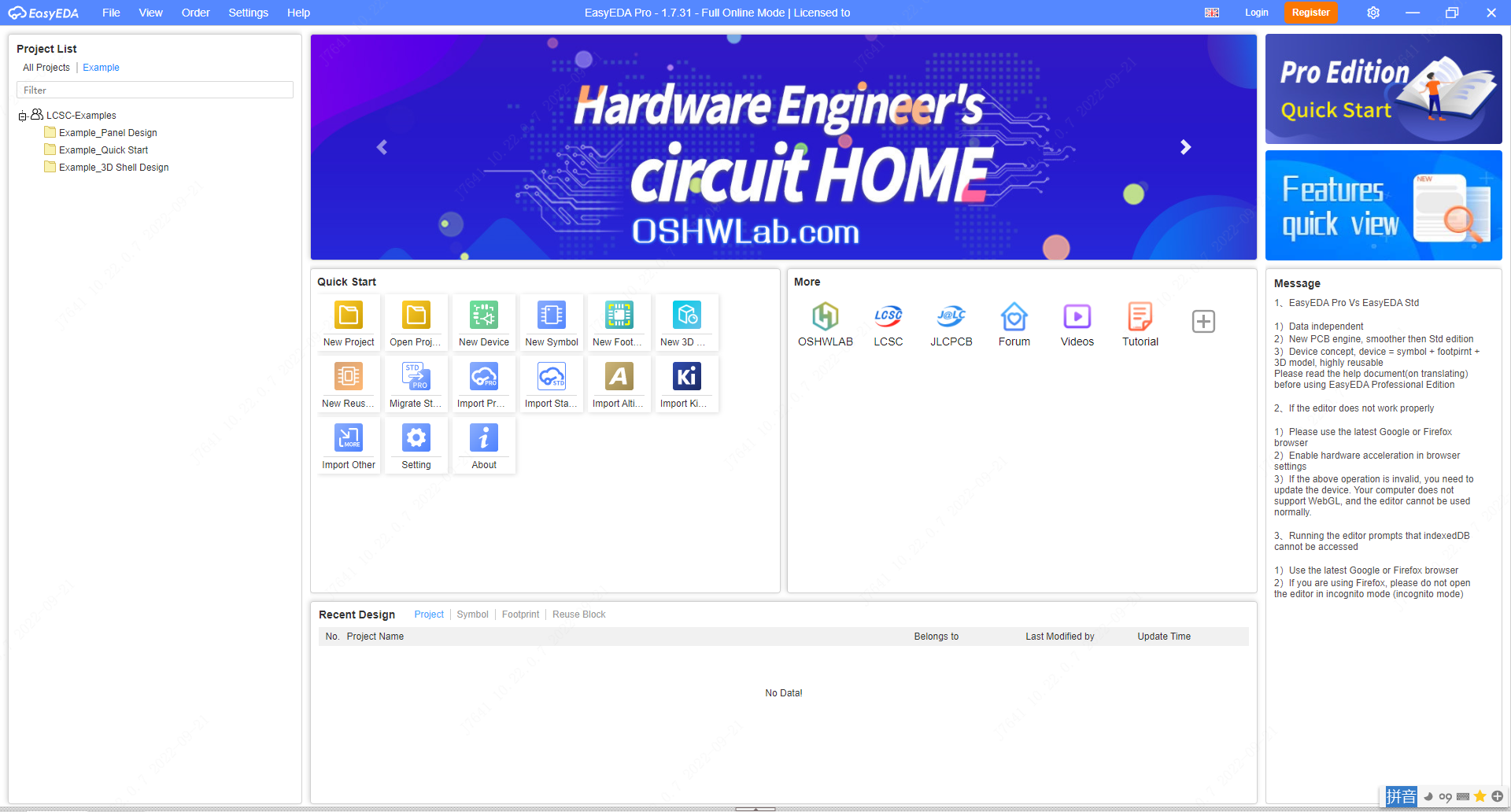Viewport: 1511px width, 812px height.
Task: Click the EasyEDA logo
Action: (x=43, y=13)
